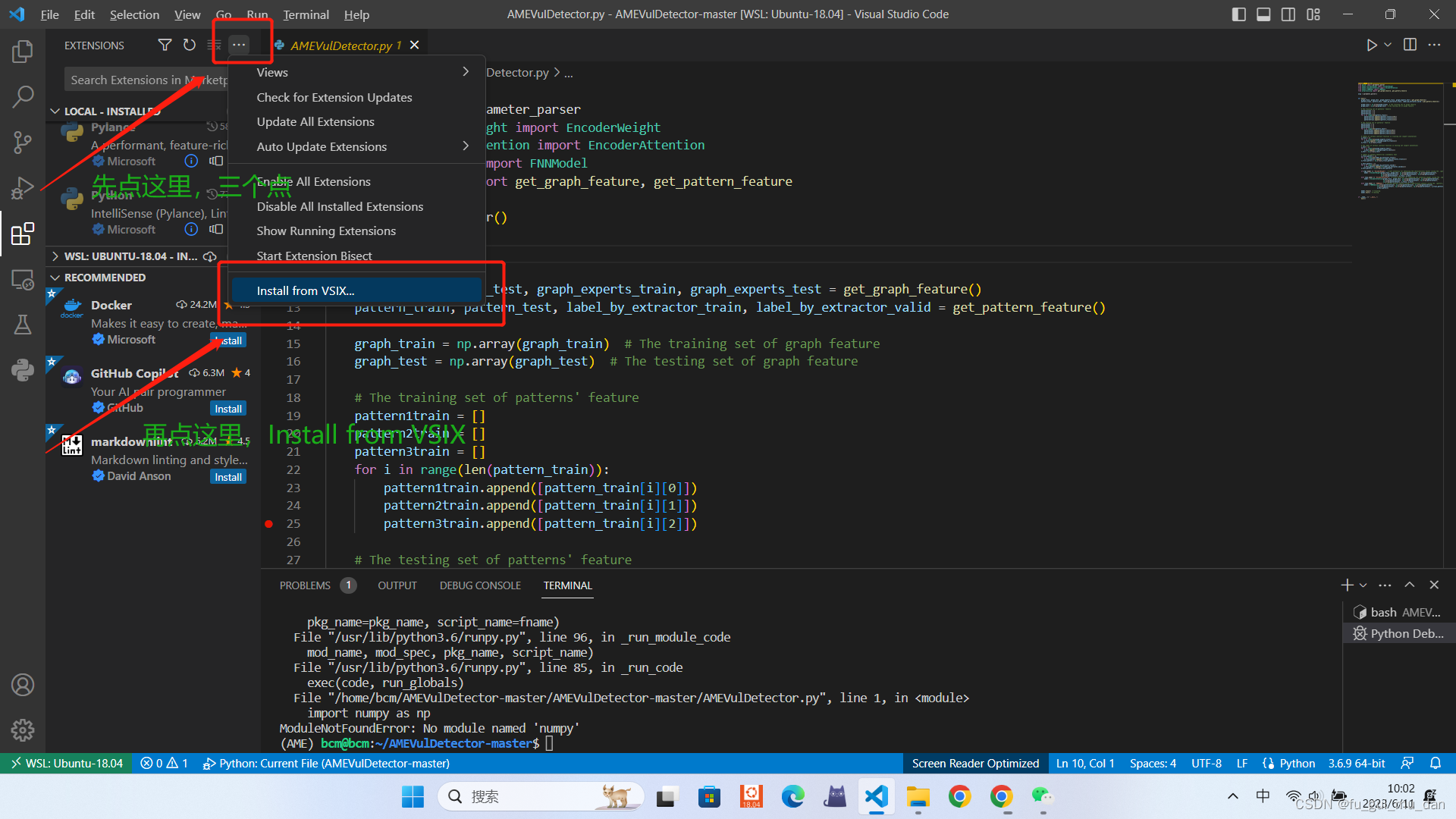The height and width of the screenshot is (819, 1456).
Task: Open the Source Control view
Action: [23, 142]
